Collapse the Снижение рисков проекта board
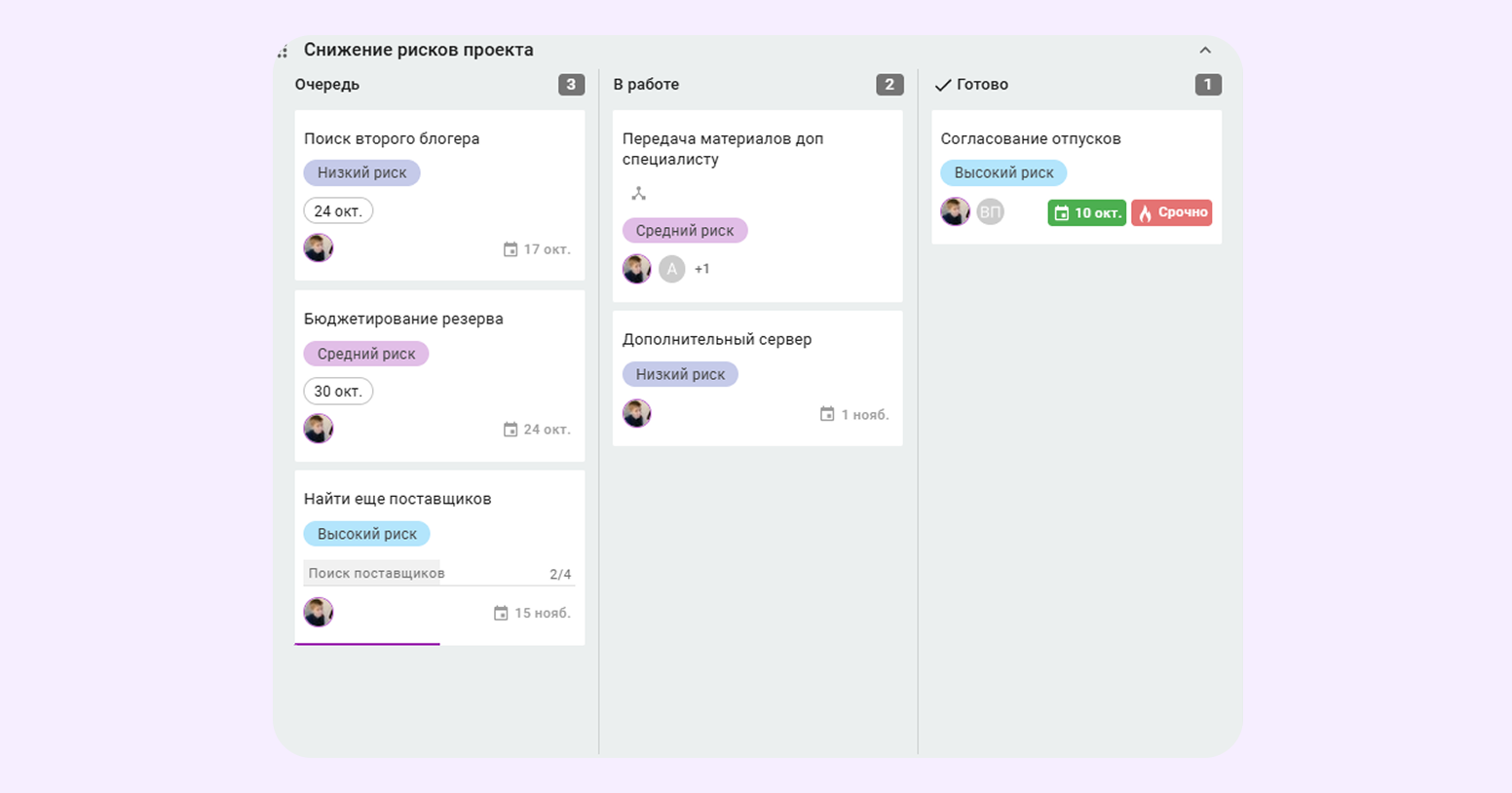Viewport: 1512px width, 793px height. coord(1205,50)
